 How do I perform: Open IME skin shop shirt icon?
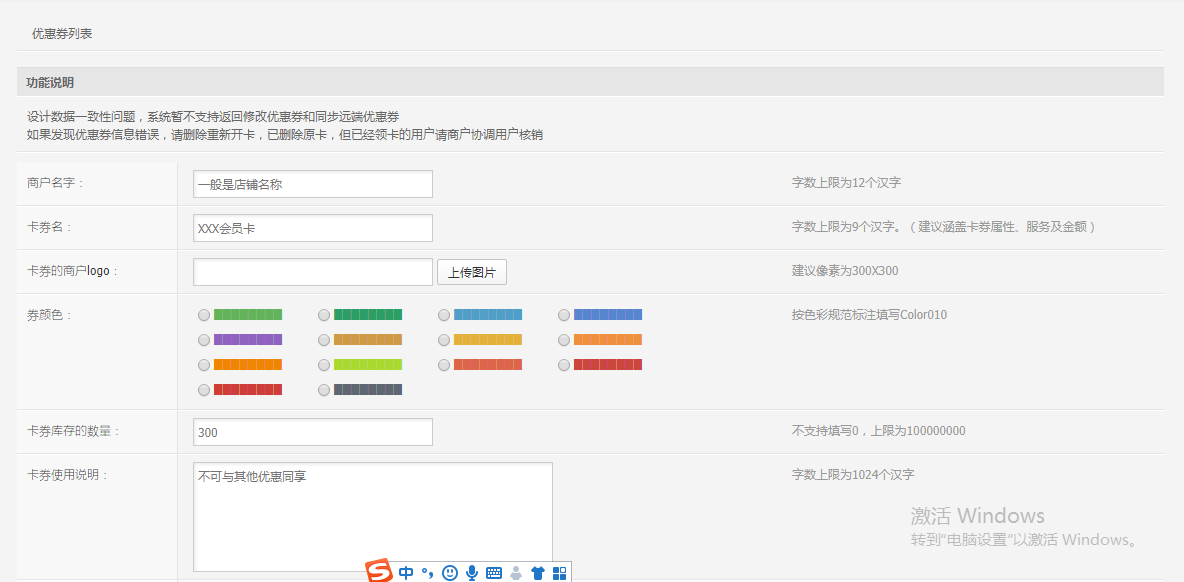coord(538,573)
